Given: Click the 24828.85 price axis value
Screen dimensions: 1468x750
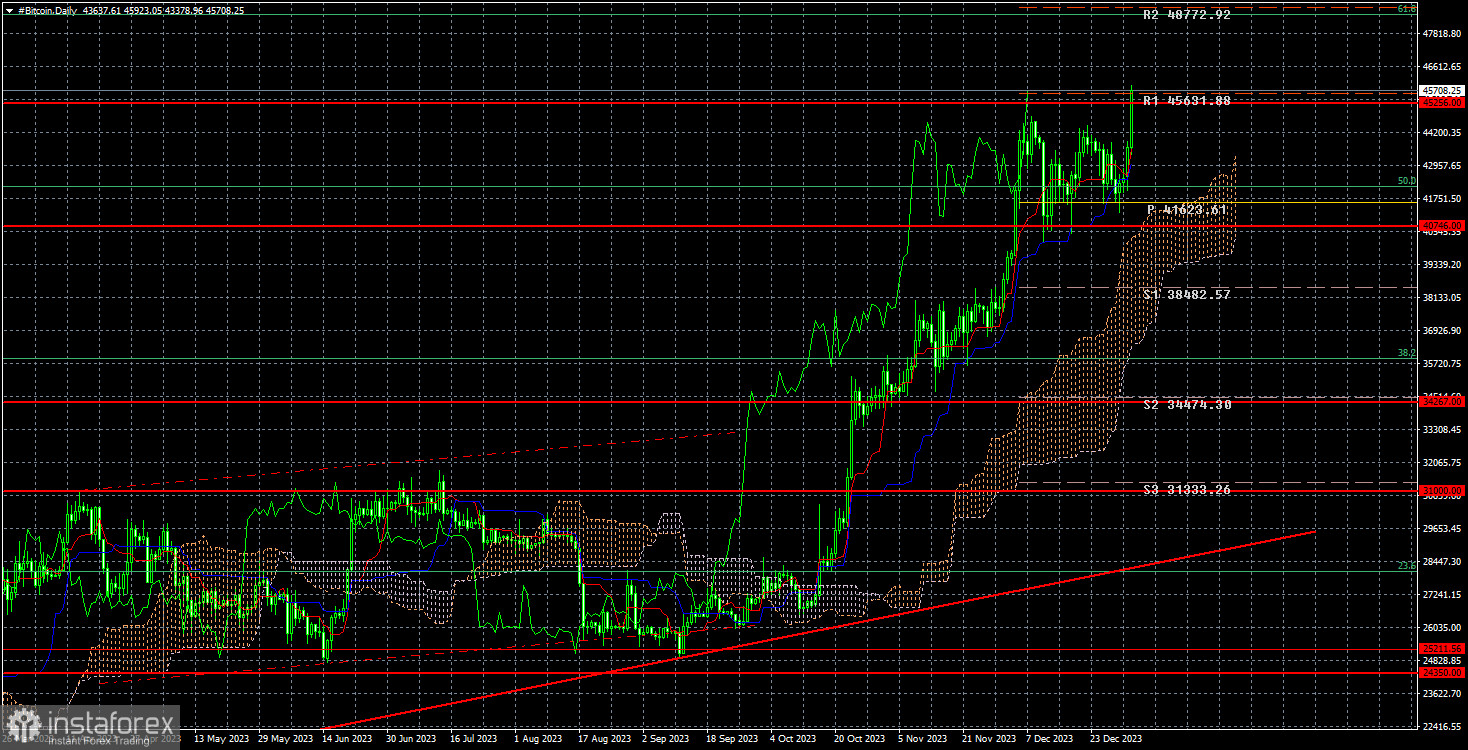Looking at the screenshot, I should pyautogui.click(x=1442, y=661).
